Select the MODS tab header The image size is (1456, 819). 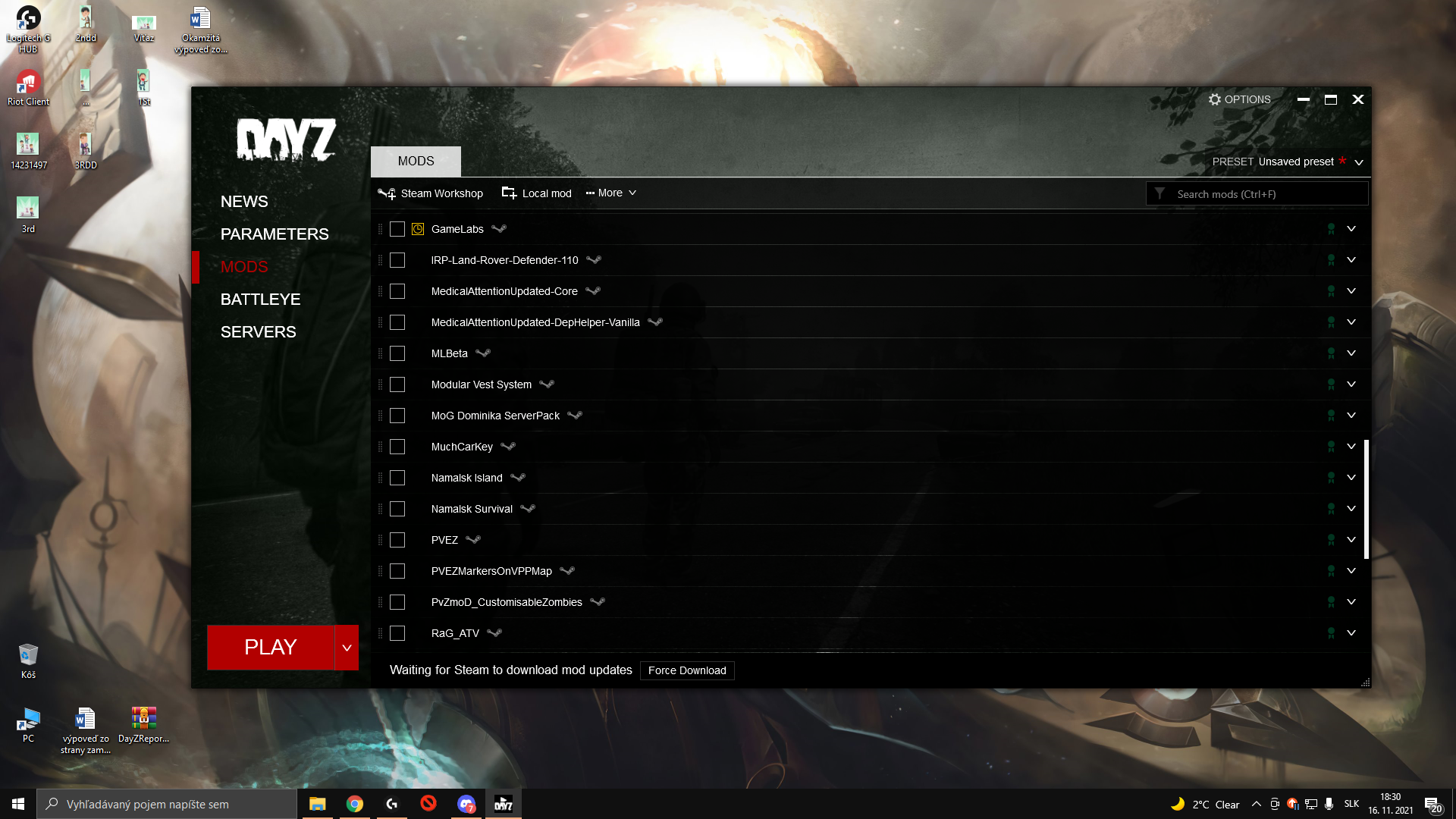(416, 162)
